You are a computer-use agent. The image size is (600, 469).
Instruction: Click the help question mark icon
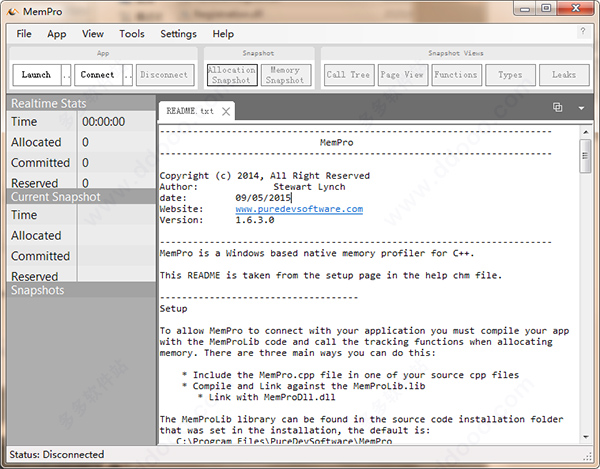583,32
